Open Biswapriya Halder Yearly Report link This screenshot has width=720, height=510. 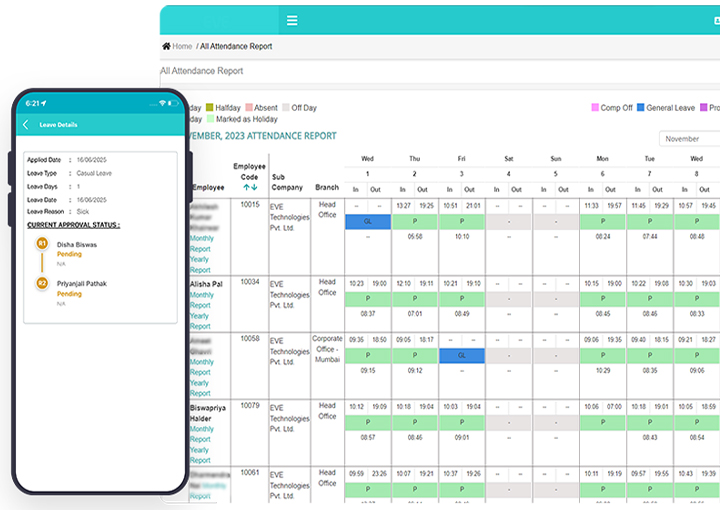pyautogui.click(x=200, y=455)
